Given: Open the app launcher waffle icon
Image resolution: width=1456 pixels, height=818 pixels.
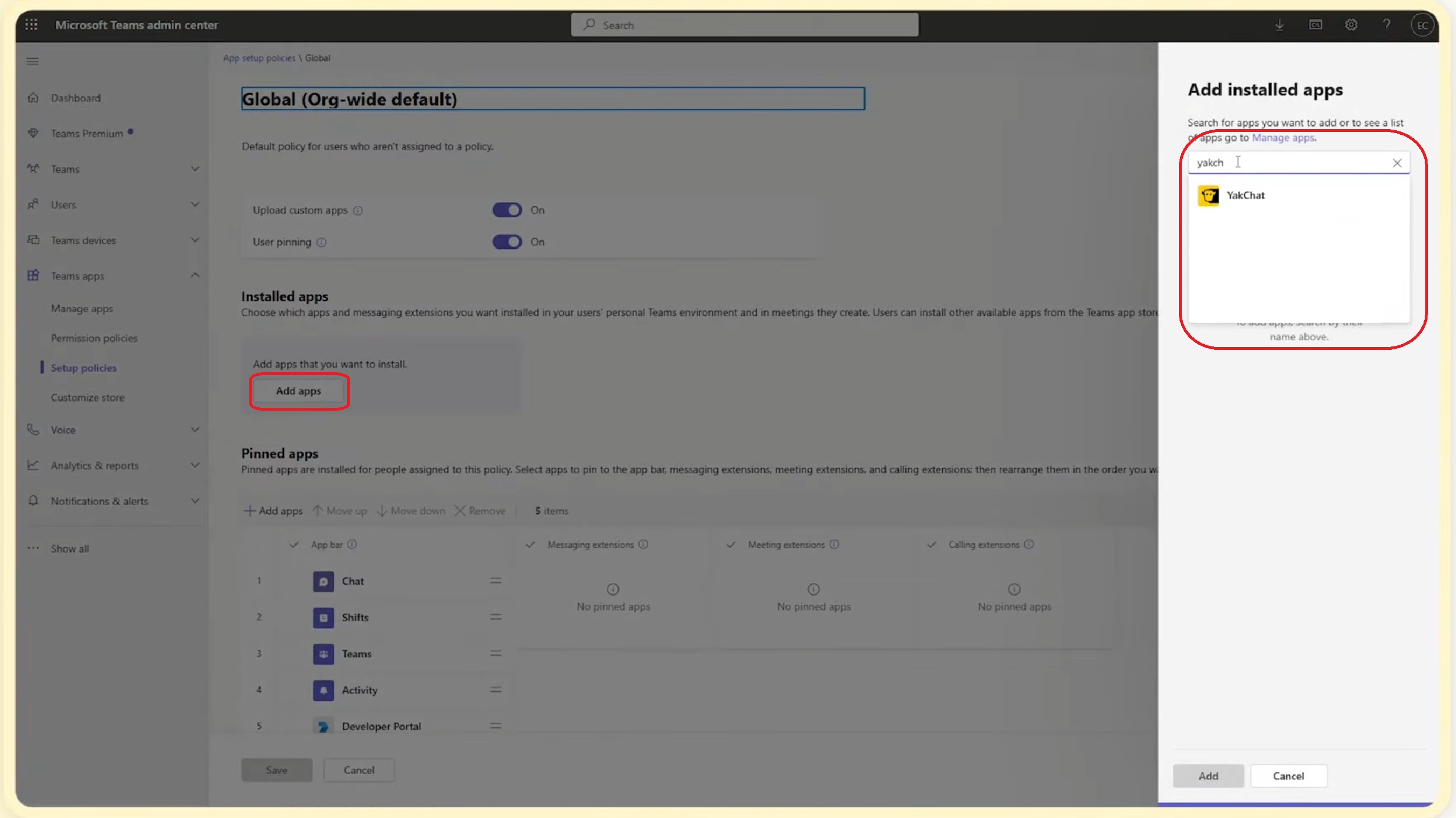Looking at the screenshot, I should (x=31, y=24).
